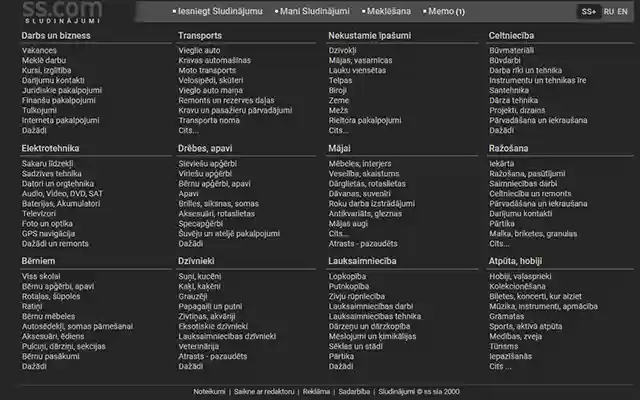Open the Transports category heading
The height and width of the screenshot is (400, 640).
coord(200,35)
